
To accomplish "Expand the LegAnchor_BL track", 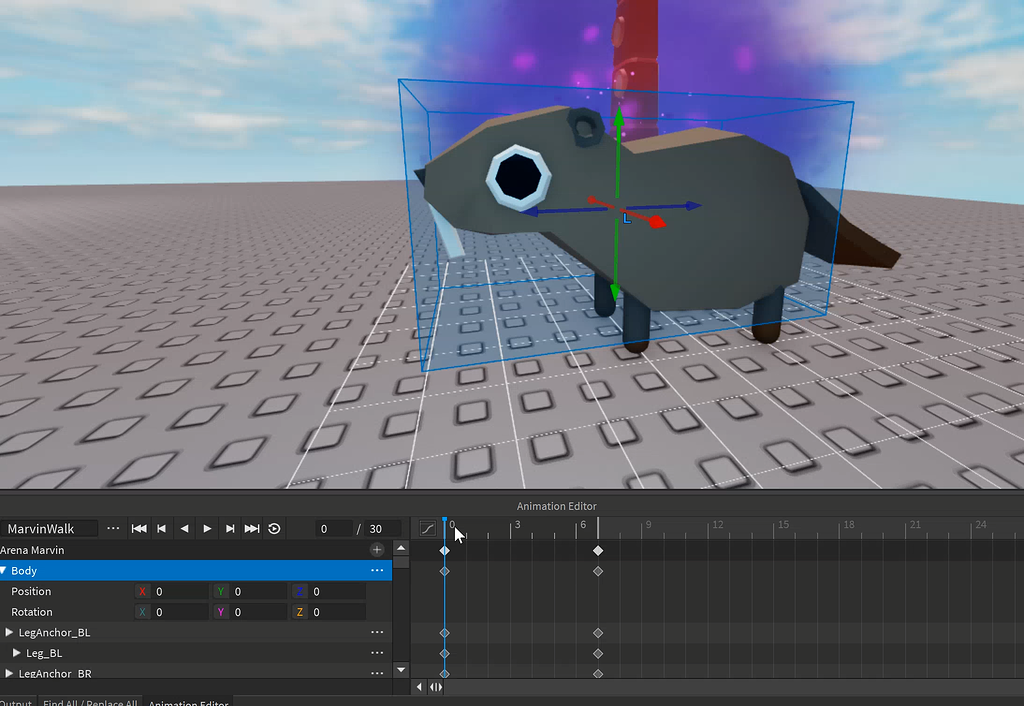I will (8, 632).
